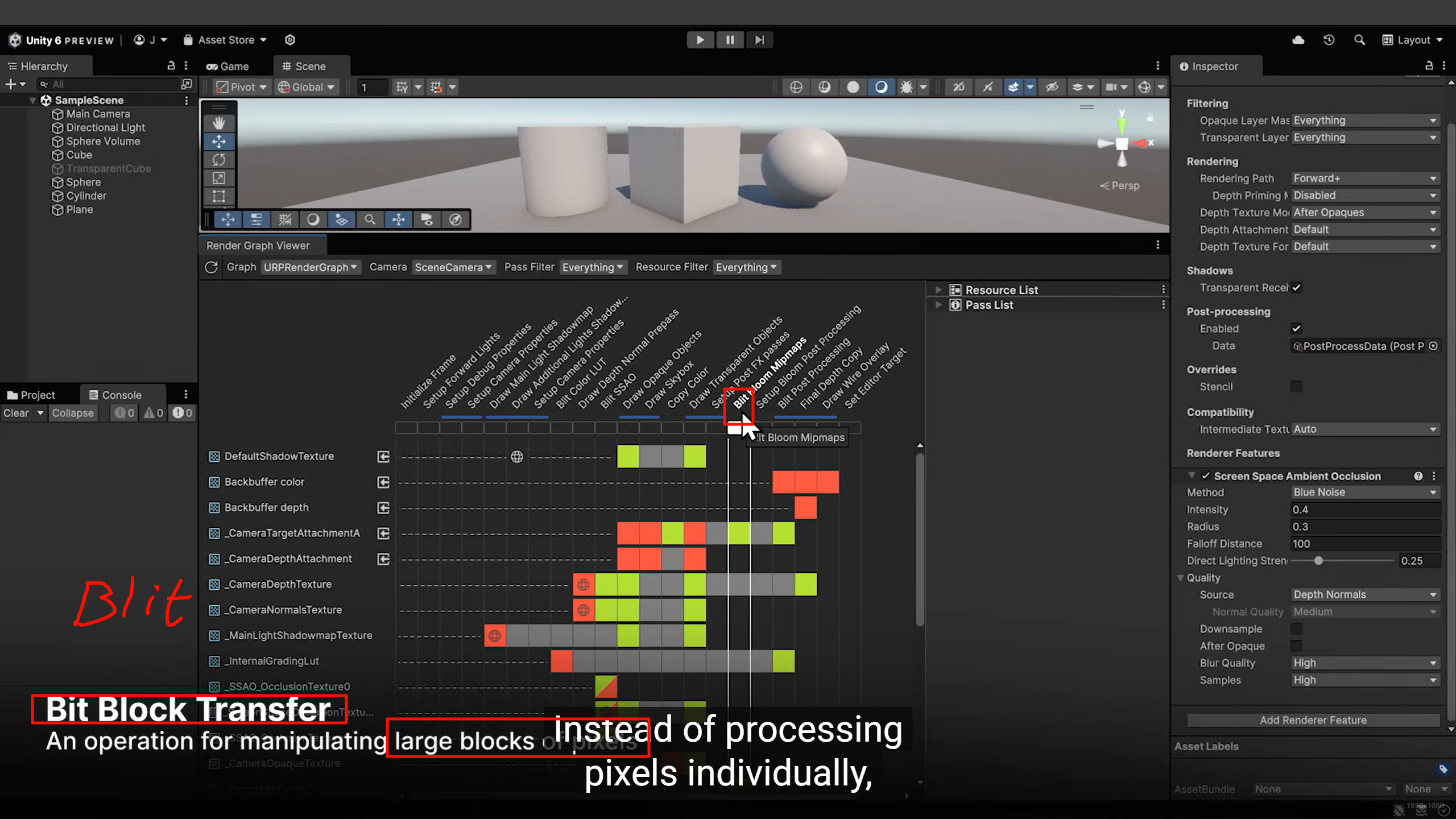Enable the Downsample checkbox
This screenshot has width=1456, height=819.
pyautogui.click(x=1297, y=629)
